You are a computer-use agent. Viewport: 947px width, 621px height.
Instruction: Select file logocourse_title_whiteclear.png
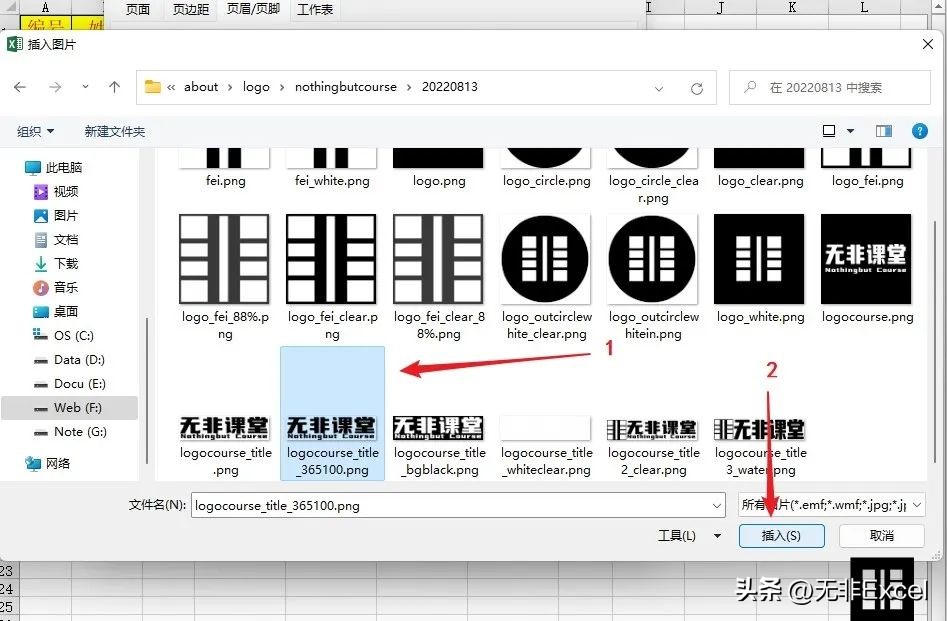[x=546, y=447]
